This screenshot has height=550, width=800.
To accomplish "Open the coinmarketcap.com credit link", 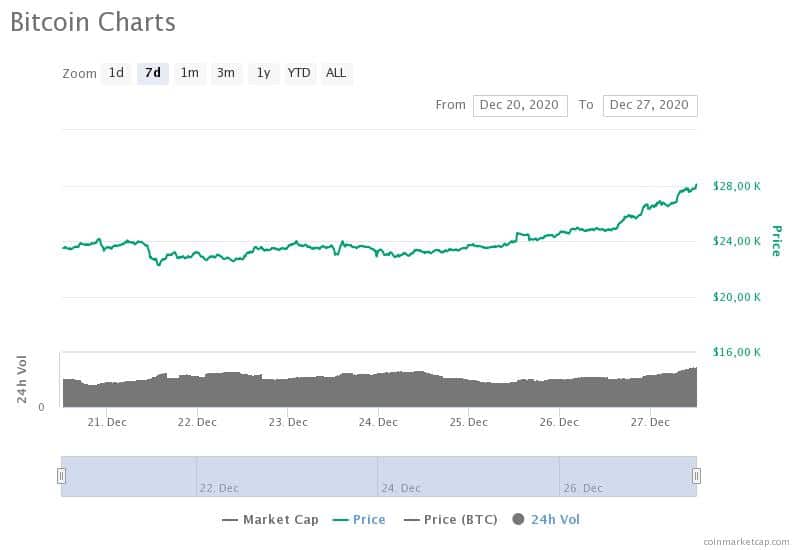I will click(x=746, y=542).
